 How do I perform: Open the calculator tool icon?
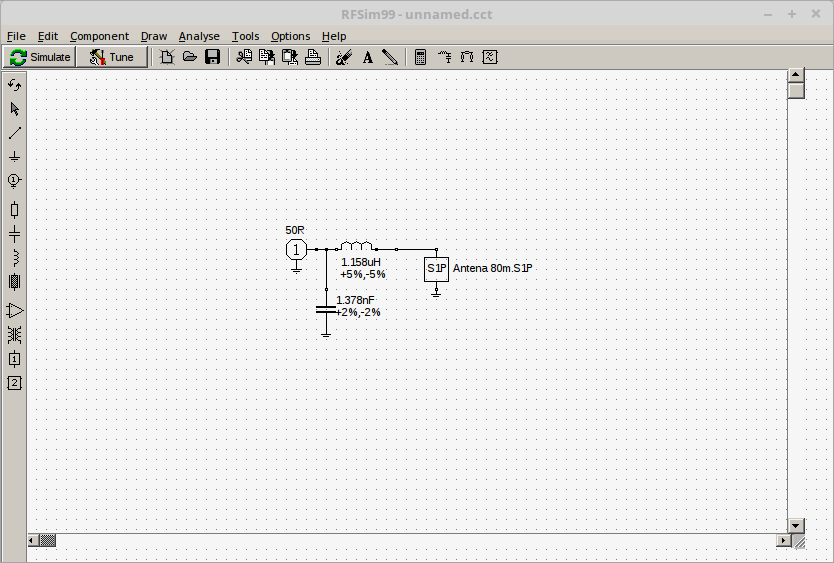point(421,57)
